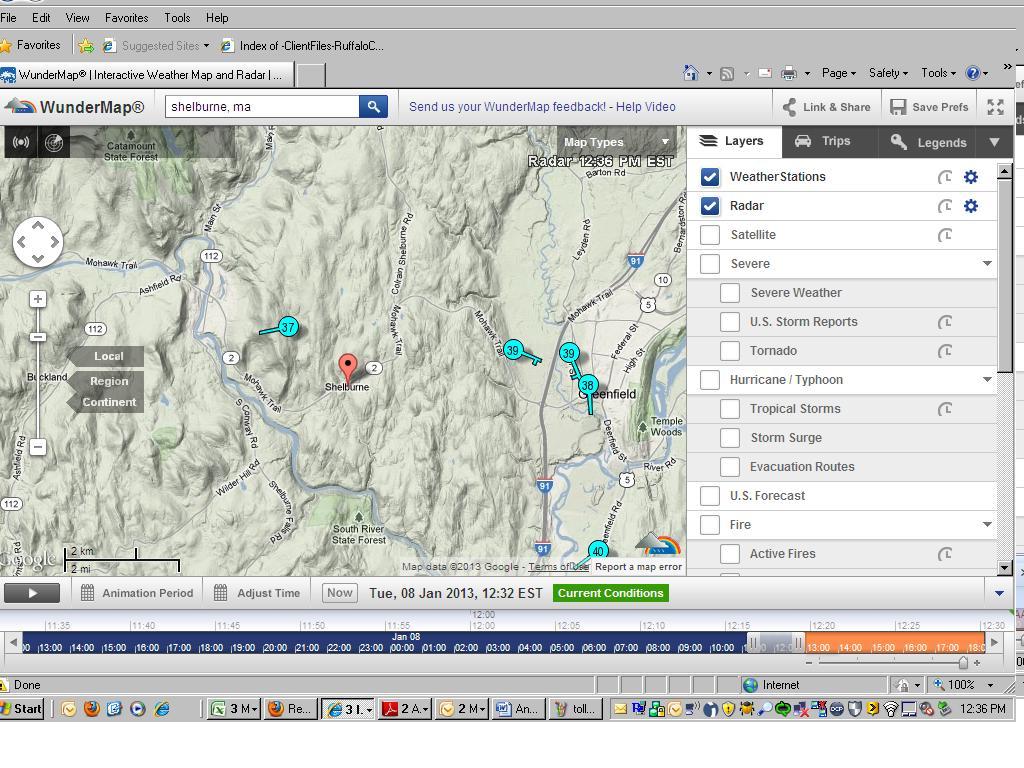
Task: Open the browser File menu
Action: click(x=8, y=18)
